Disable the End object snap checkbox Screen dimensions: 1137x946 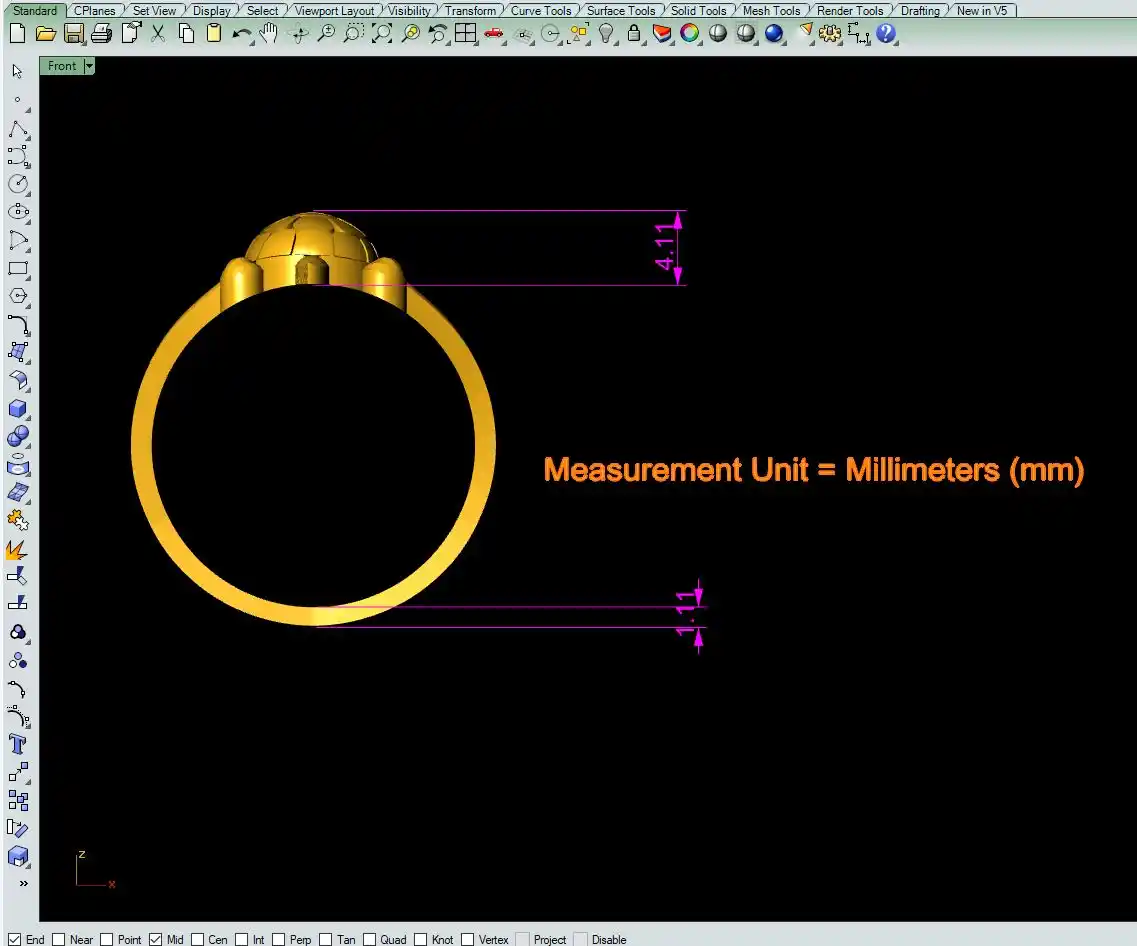pos(14,939)
